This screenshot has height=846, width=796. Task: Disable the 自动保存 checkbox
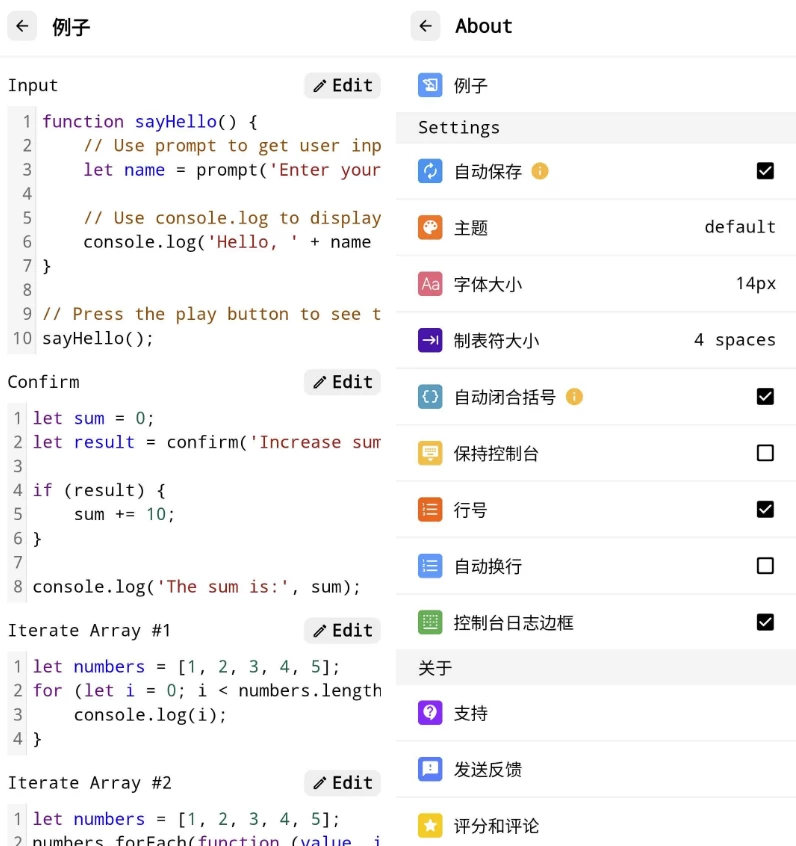pyautogui.click(x=765, y=171)
